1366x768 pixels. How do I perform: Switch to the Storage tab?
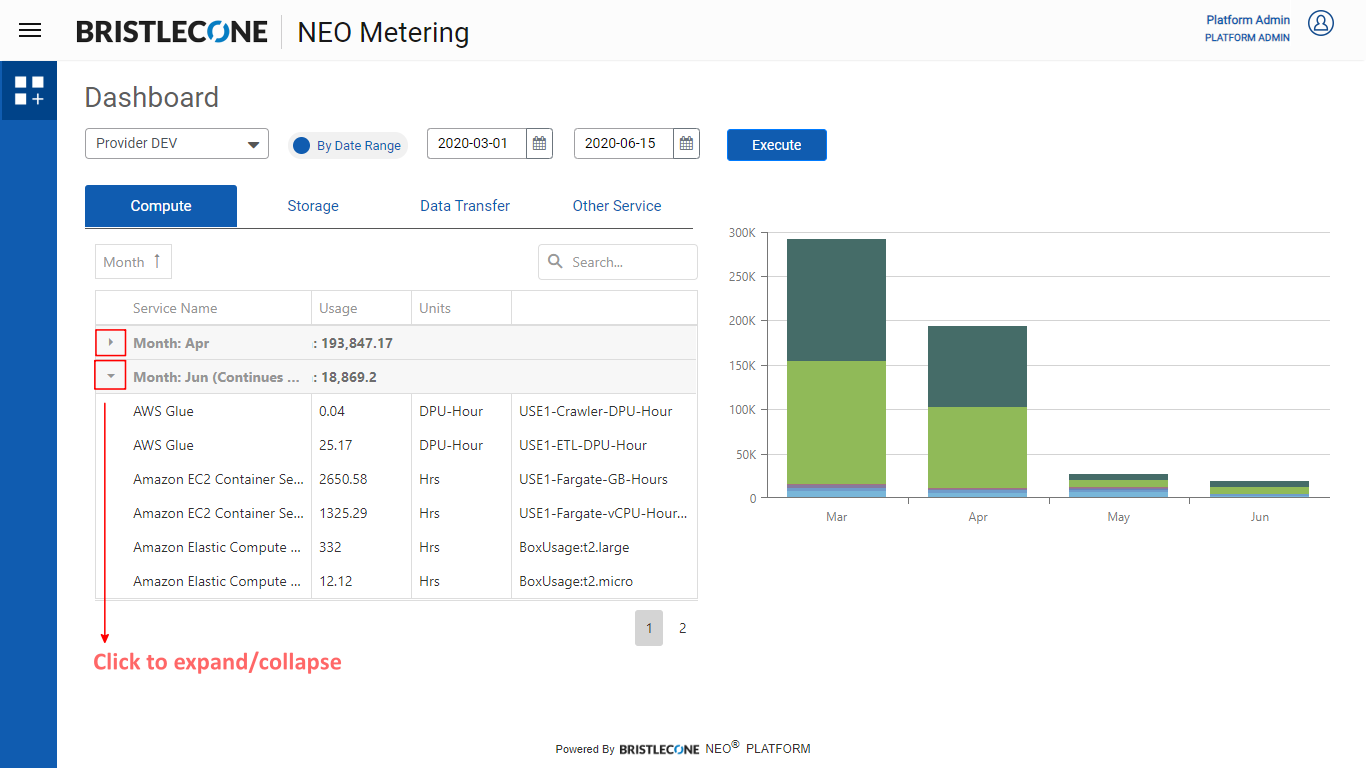pos(313,206)
